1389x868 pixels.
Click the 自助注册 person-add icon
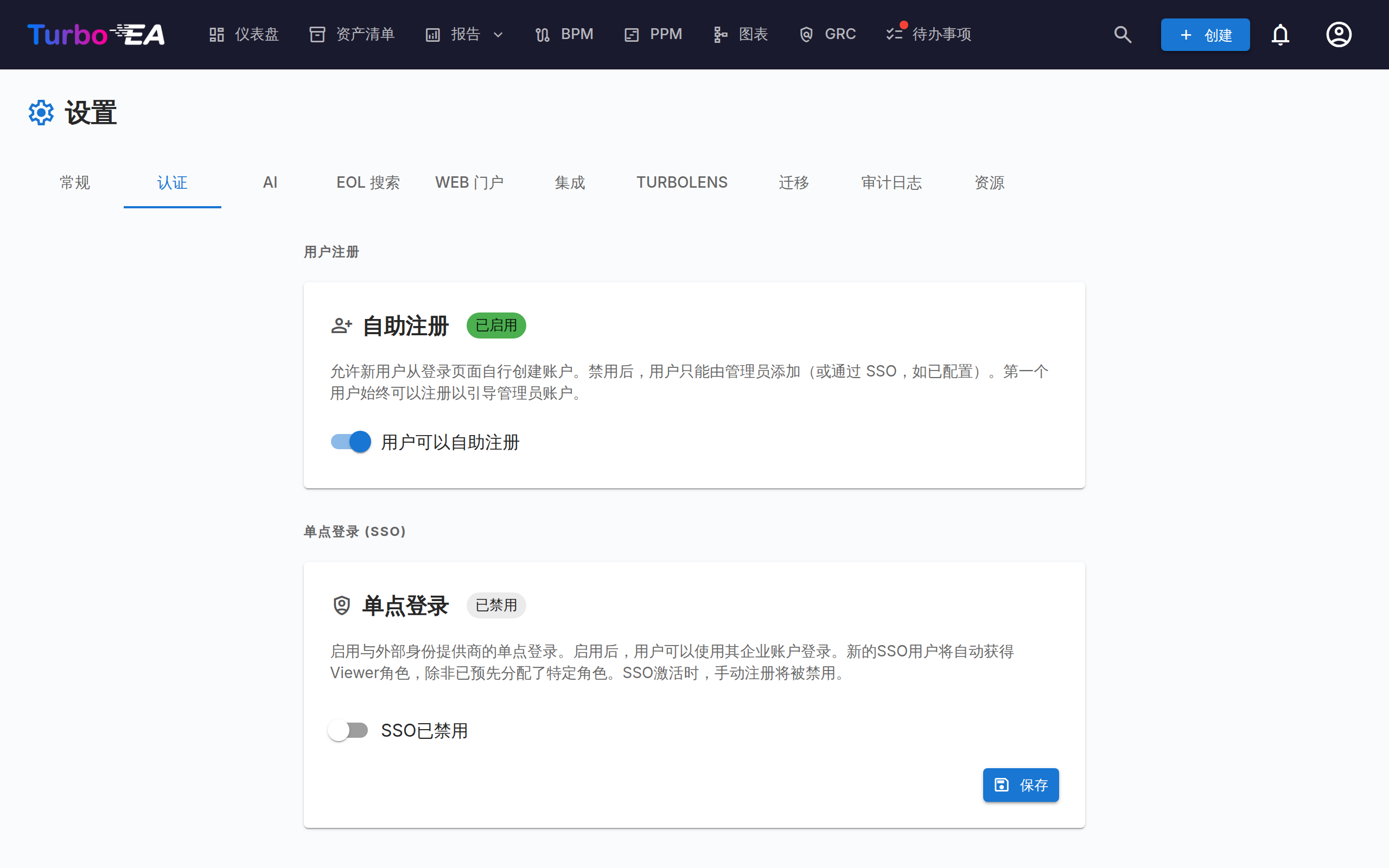point(341,325)
